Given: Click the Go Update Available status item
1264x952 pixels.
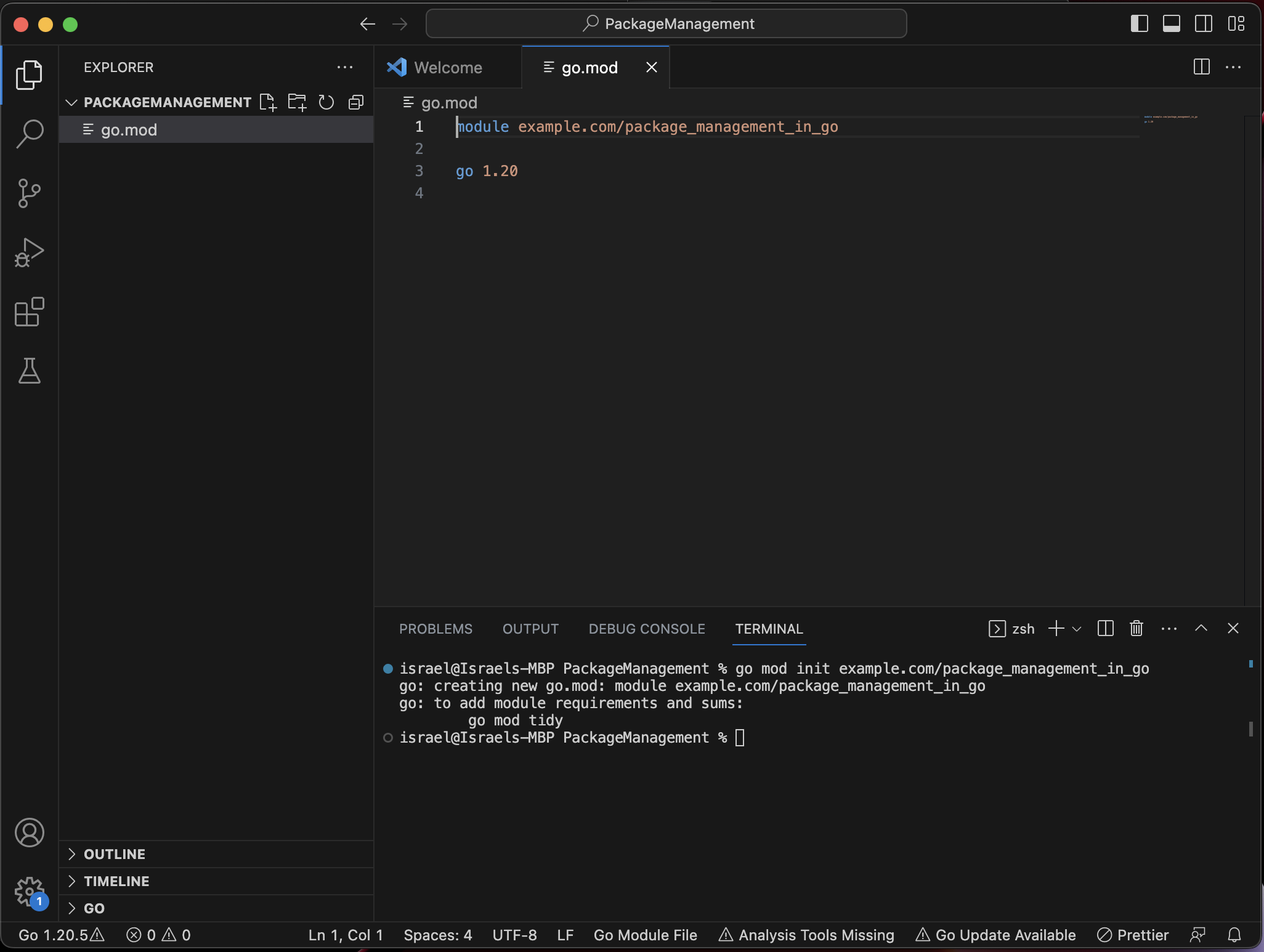Looking at the screenshot, I should pyautogui.click(x=996, y=935).
